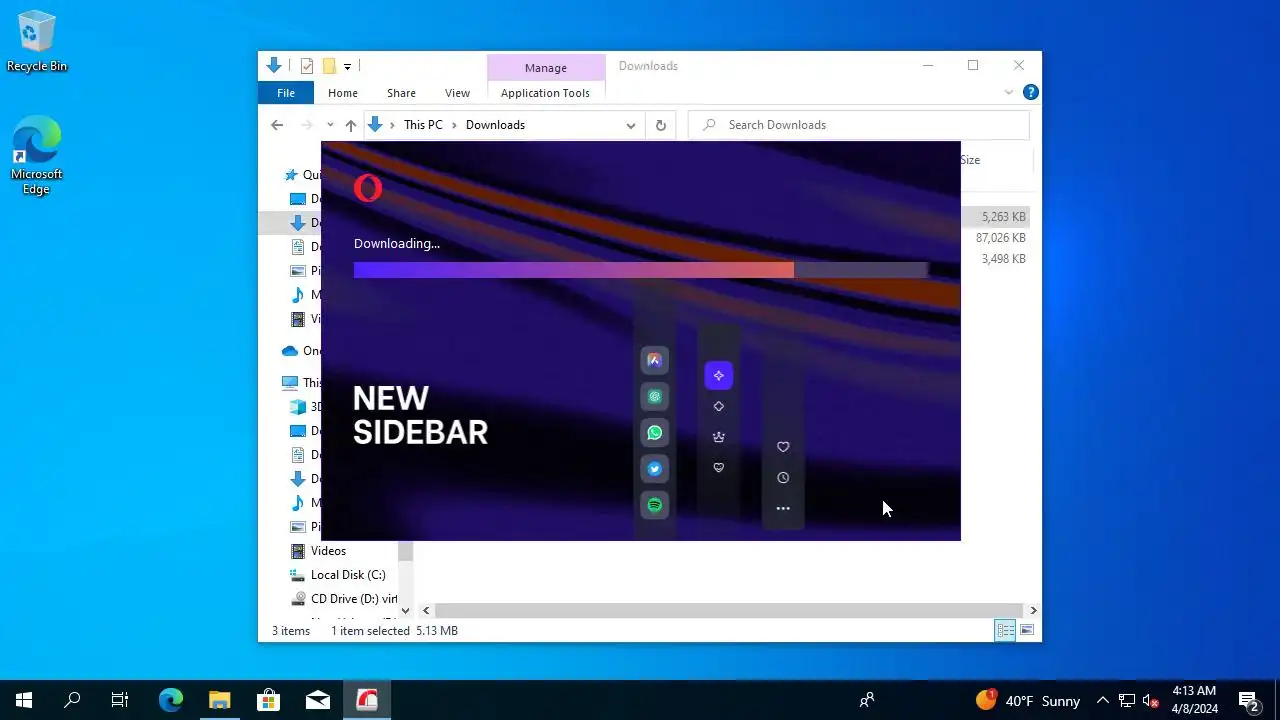Open the clock showing 4:13 AM
This screenshot has height=720, width=1280.
tap(1194, 700)
